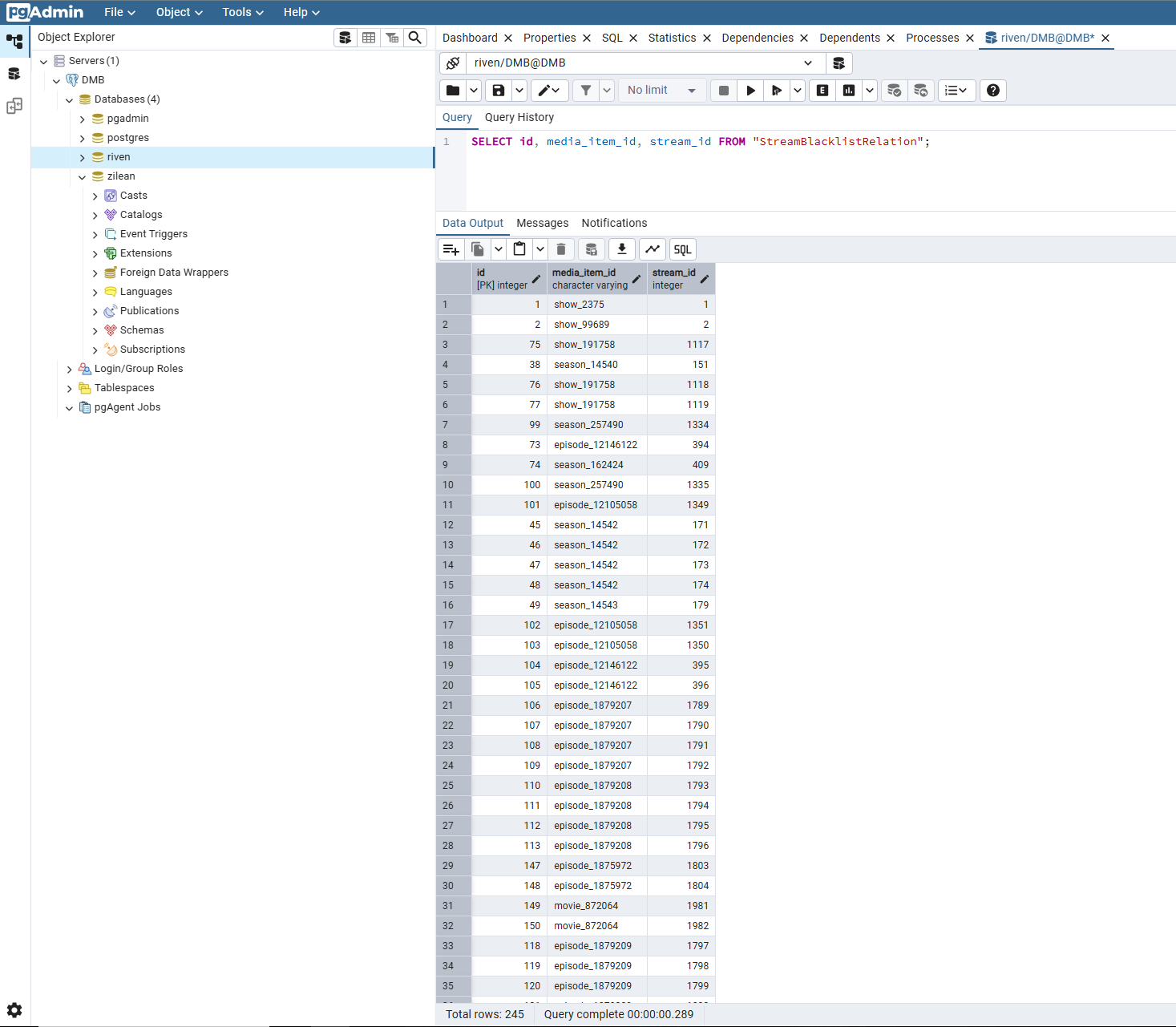Click the Download results as CSV icon
The width and height of the screenshot is (1176, 1027).
click(622, 249)
